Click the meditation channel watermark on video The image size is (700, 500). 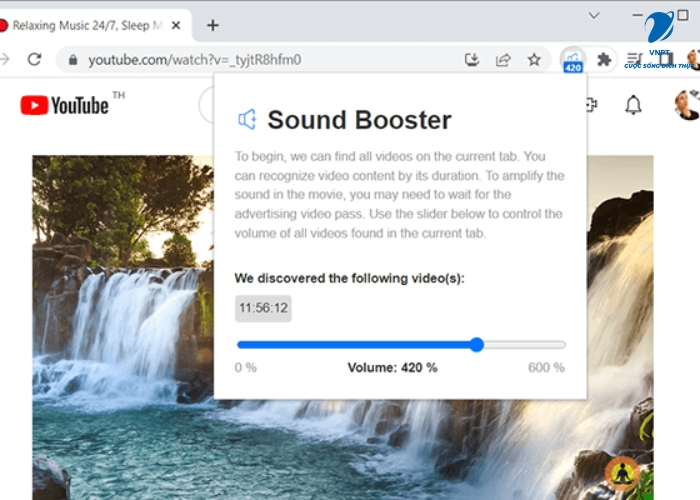coord(621,474)
